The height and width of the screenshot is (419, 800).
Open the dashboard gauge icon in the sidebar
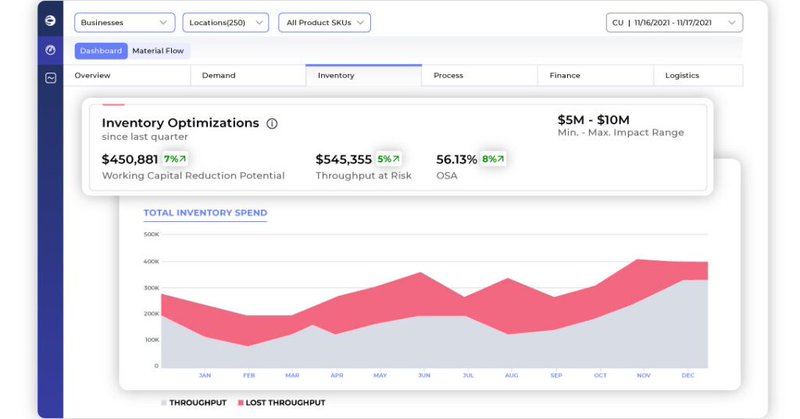click(50, 50)
